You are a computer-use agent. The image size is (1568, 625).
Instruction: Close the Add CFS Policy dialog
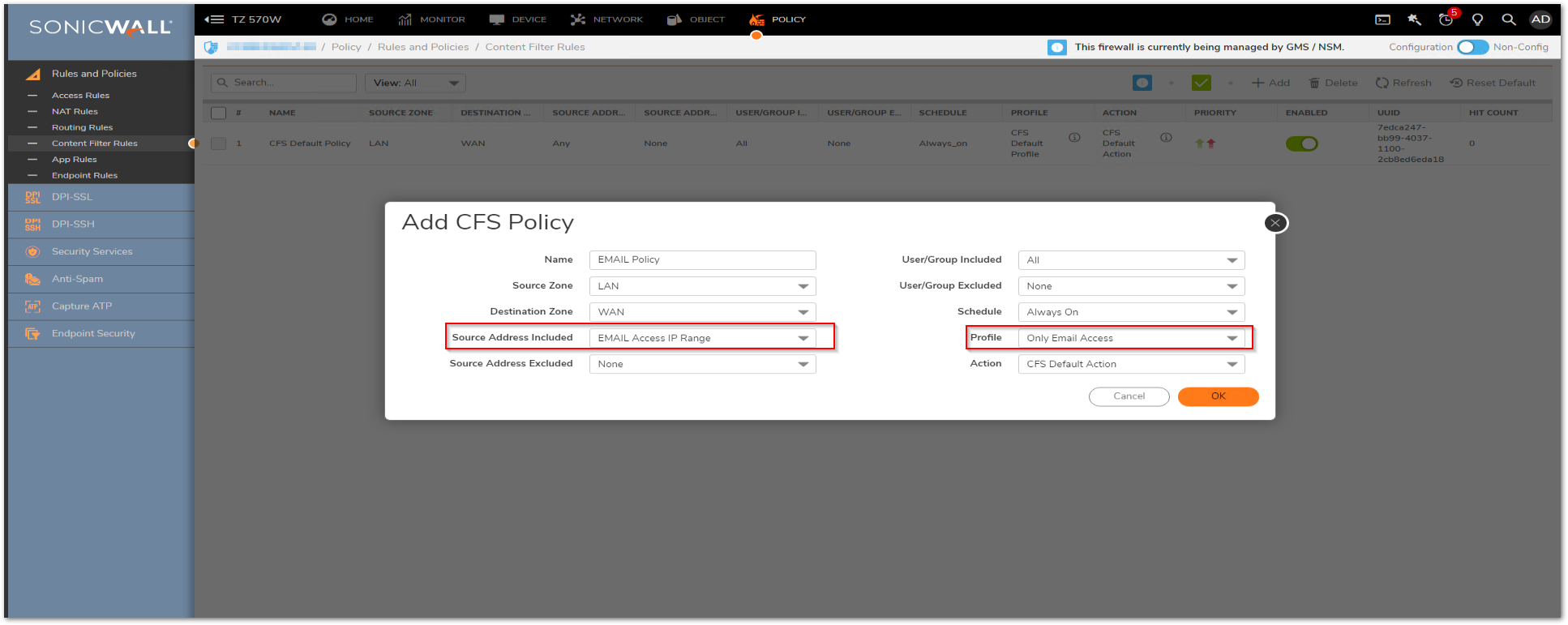pos(1275,223)
